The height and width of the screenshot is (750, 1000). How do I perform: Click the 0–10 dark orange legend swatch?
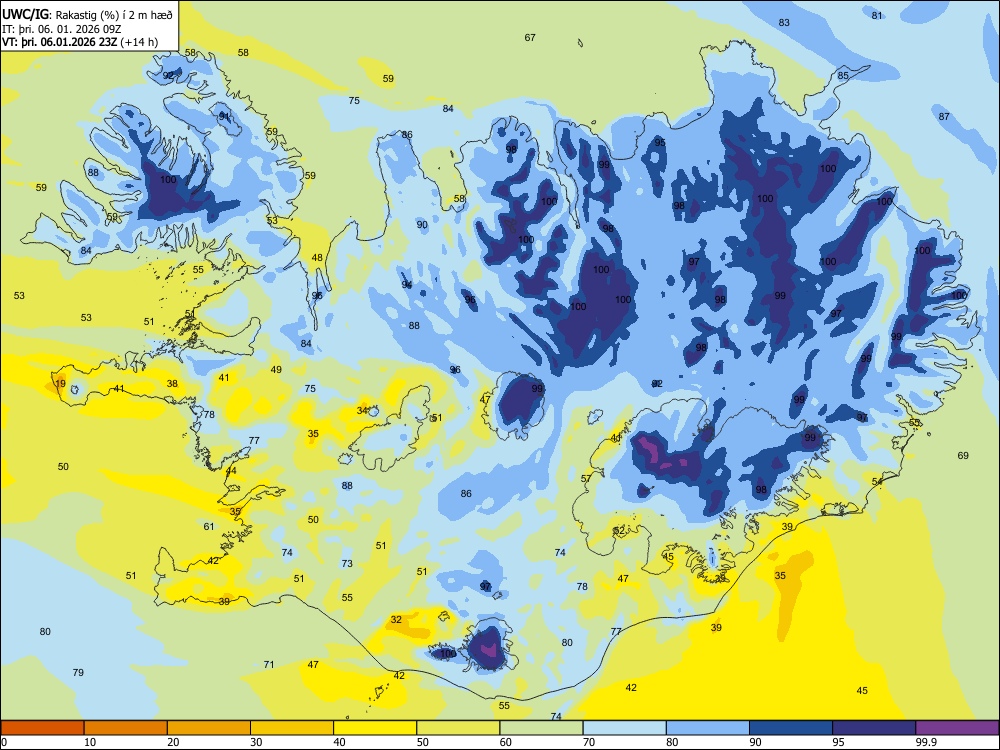point(42,728)
